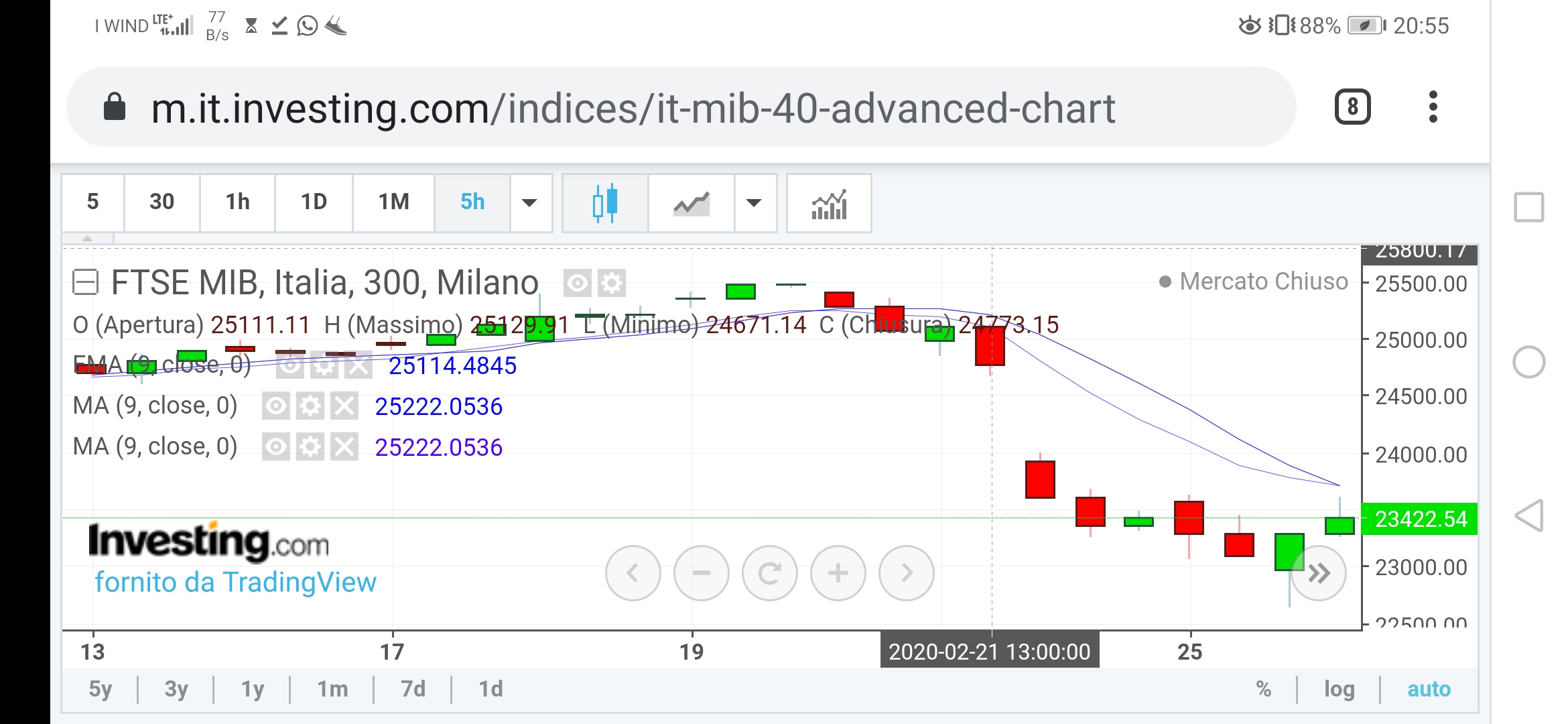Tap Android home circle button

(1529, 362)
